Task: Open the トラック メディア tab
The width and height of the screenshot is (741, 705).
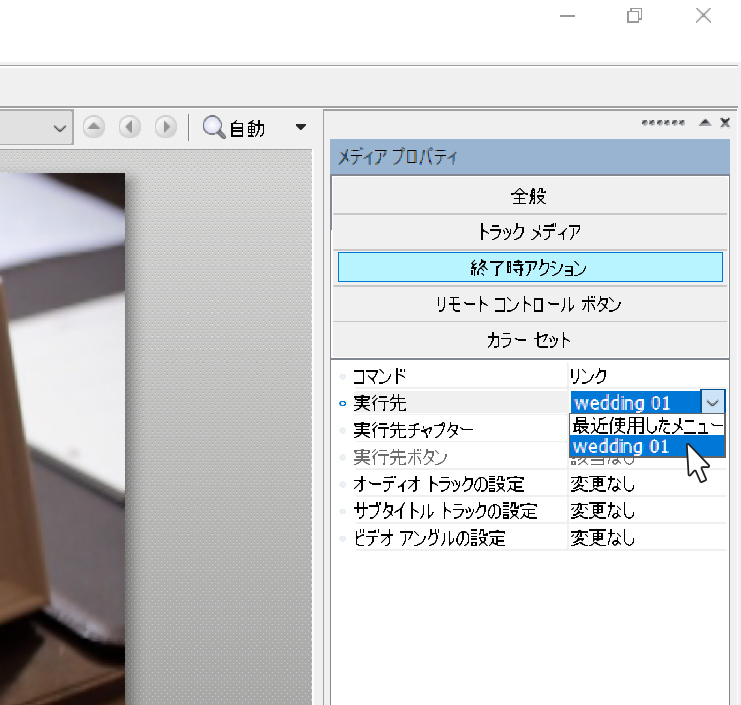Action: [530, 232]
